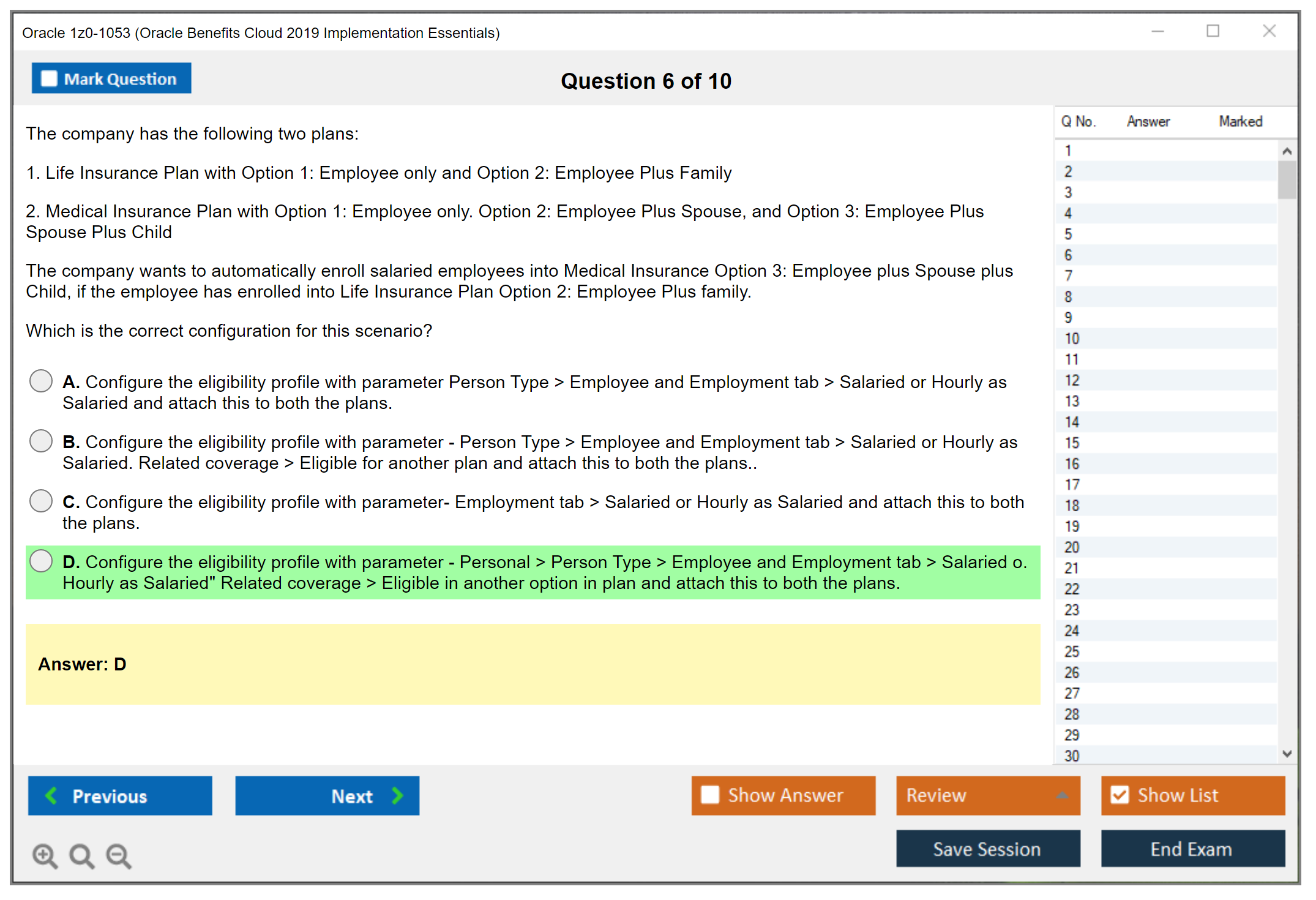
Task: Select answer option A radio button
Action: tap(41, 381)
